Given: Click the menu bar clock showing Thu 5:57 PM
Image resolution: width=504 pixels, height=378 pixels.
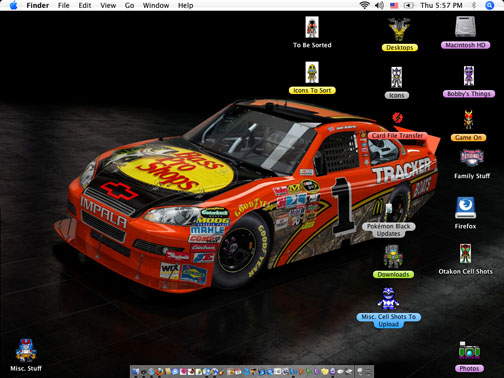Looking at the screenshot, I should (x=441, y=5).
